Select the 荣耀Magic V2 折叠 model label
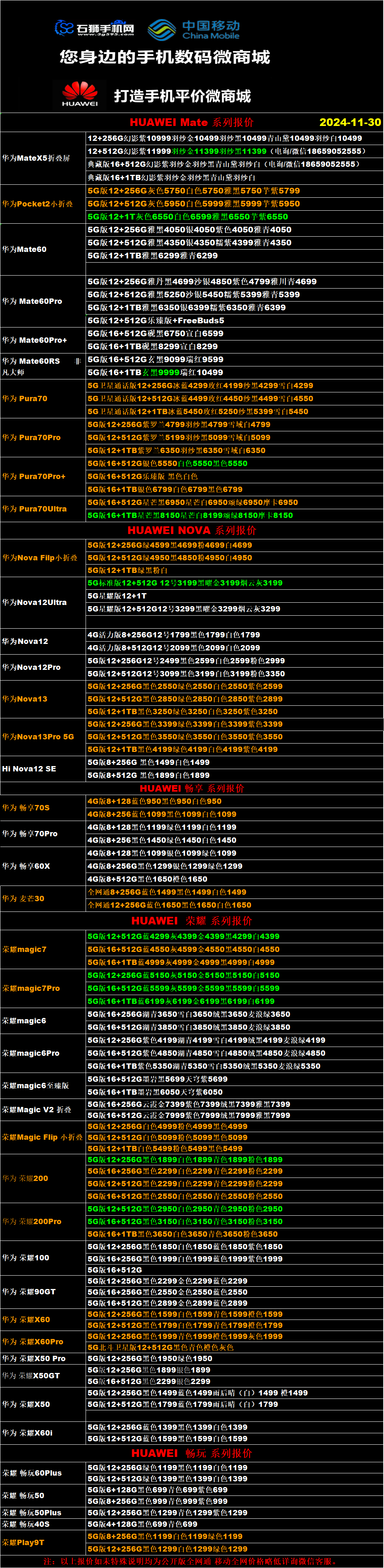 tap(37, 1110)
